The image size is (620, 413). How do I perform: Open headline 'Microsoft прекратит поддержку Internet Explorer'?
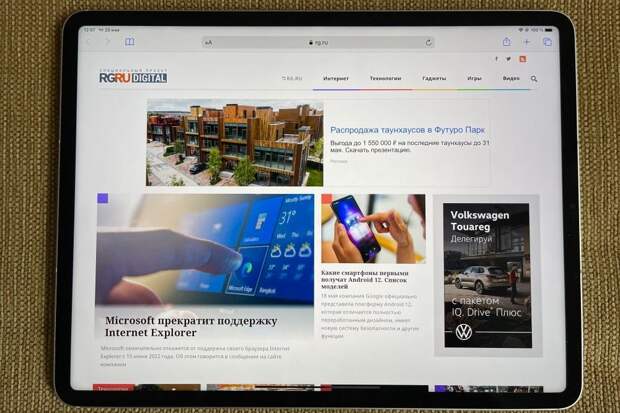tap(191, 326)
